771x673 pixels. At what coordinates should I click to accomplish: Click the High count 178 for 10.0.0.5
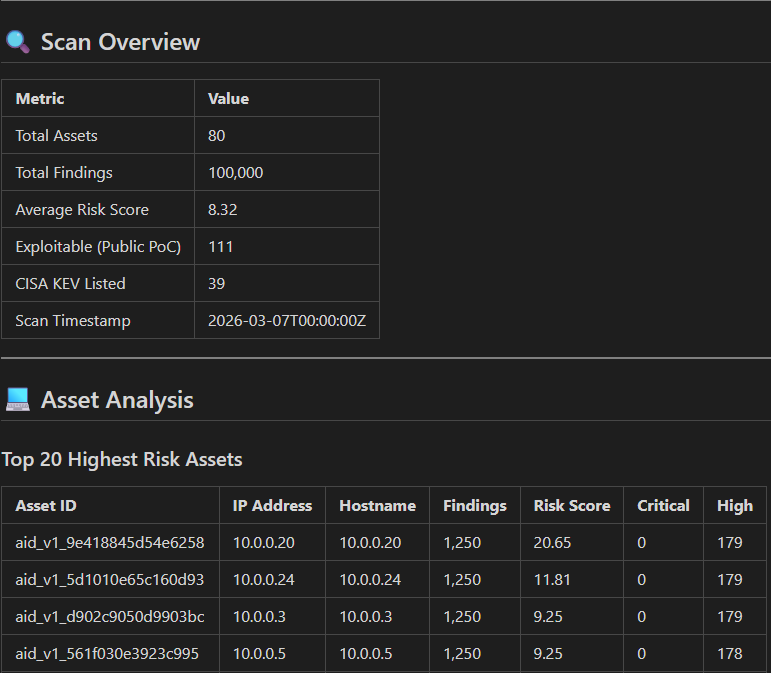coord(730,653)
